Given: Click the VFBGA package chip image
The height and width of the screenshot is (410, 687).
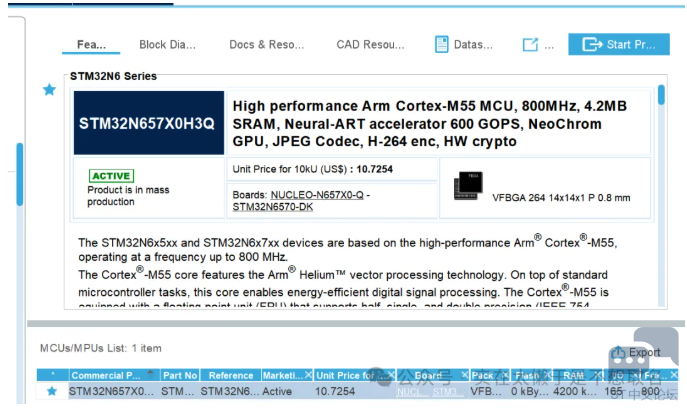Looking at the screenshot, I should click(x=468, y=186).
